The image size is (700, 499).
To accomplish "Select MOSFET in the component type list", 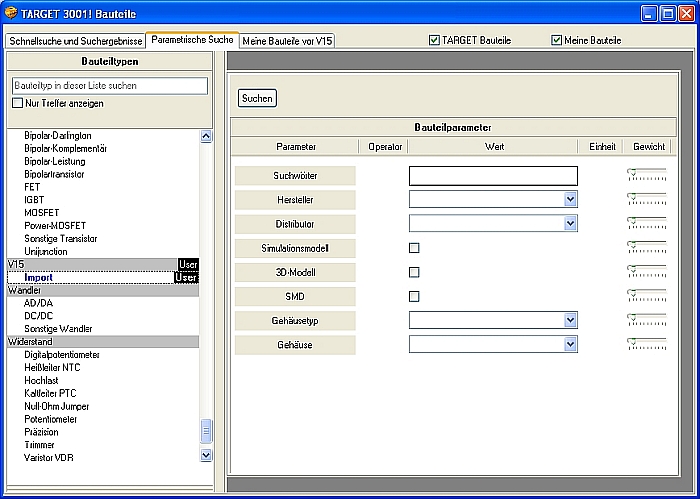I will coord(41,213).
